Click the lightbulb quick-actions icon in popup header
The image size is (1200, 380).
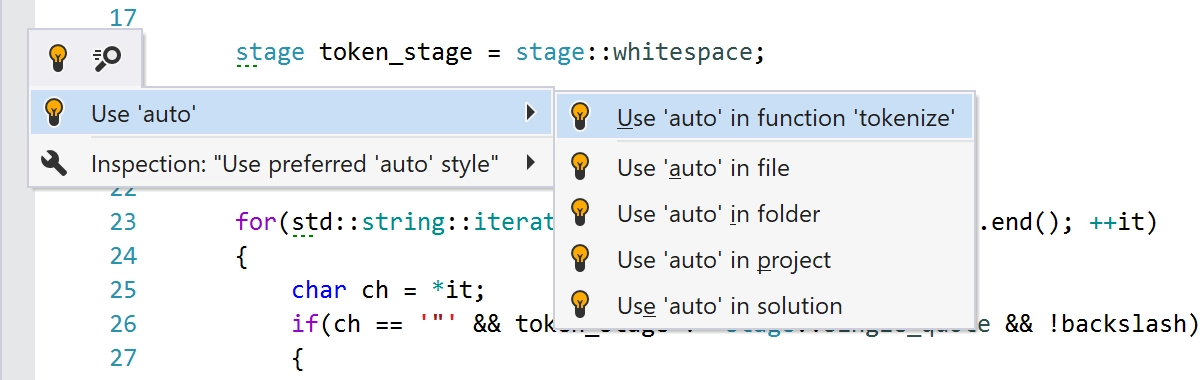[x=58, y=58]
